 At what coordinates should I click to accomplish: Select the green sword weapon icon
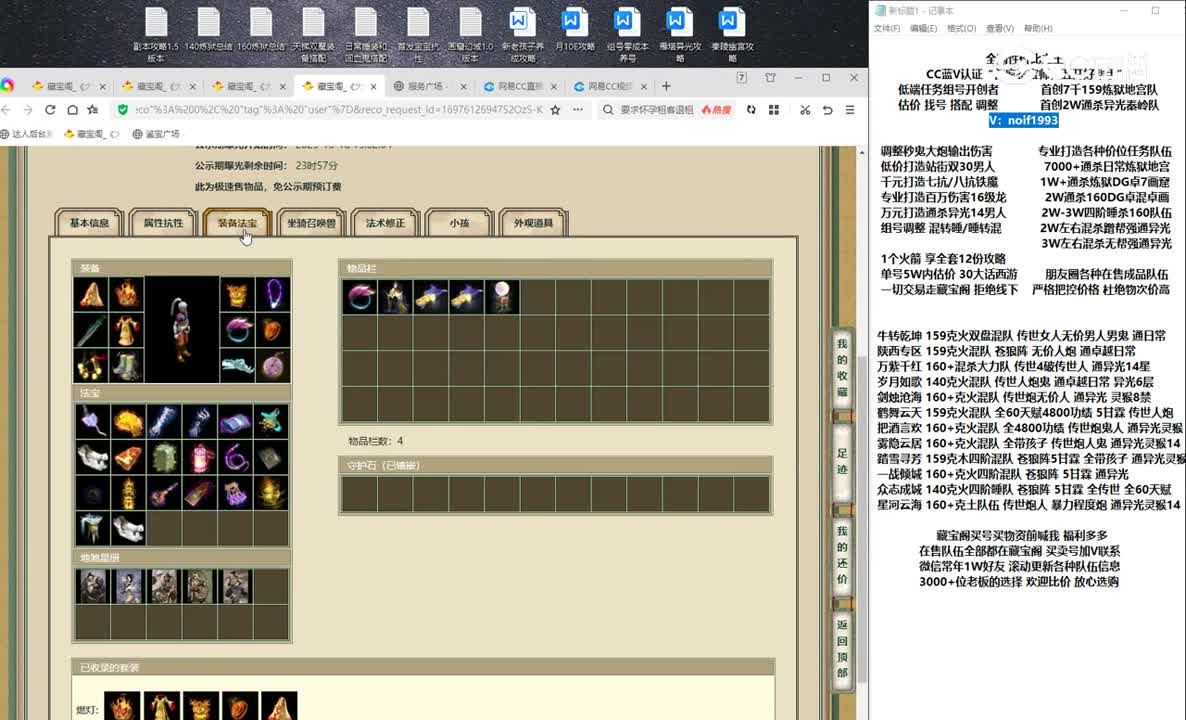click(91, 330)
